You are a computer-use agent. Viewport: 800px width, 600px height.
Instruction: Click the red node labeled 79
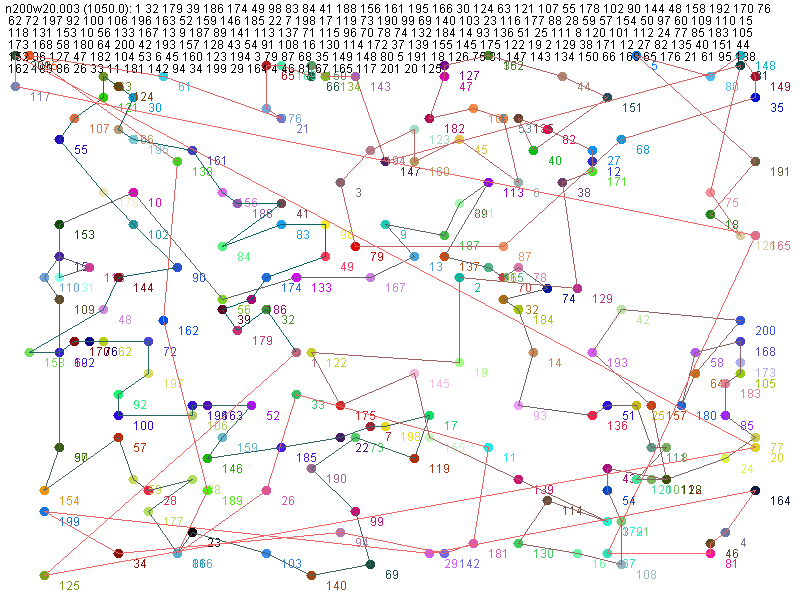click(x=355, y=245)
